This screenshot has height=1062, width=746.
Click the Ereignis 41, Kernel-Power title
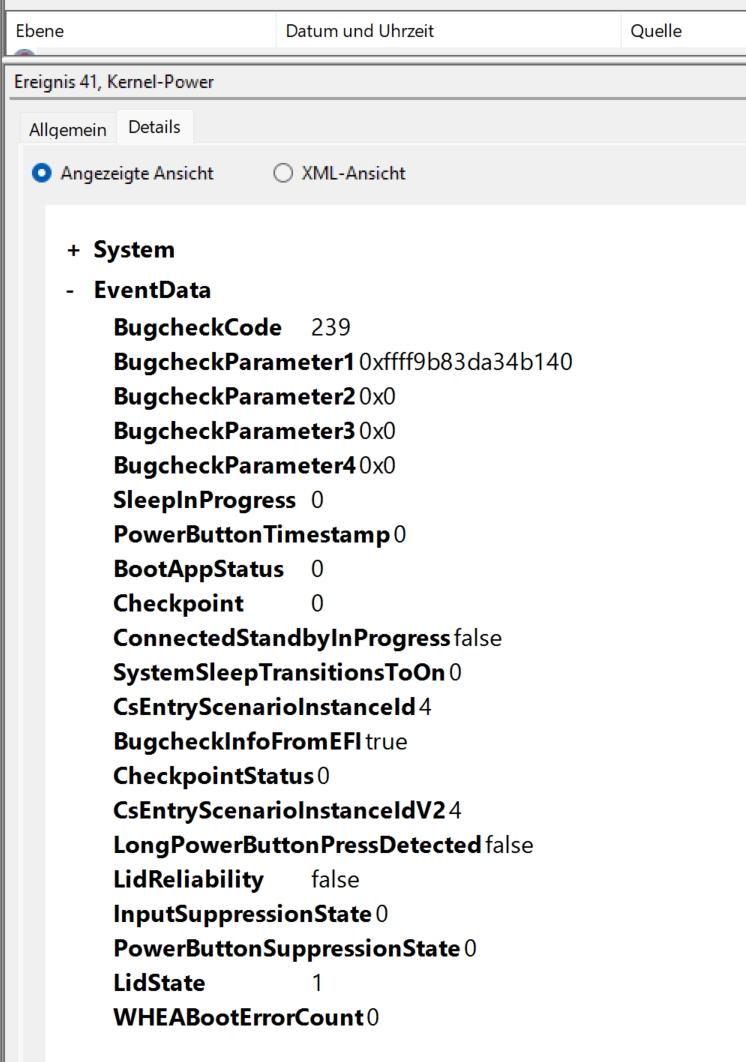[100, 82]
